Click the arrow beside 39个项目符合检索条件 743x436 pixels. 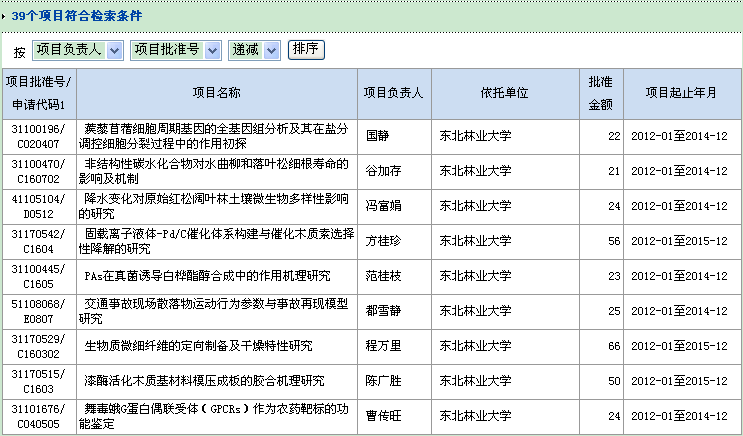point(4,16)
